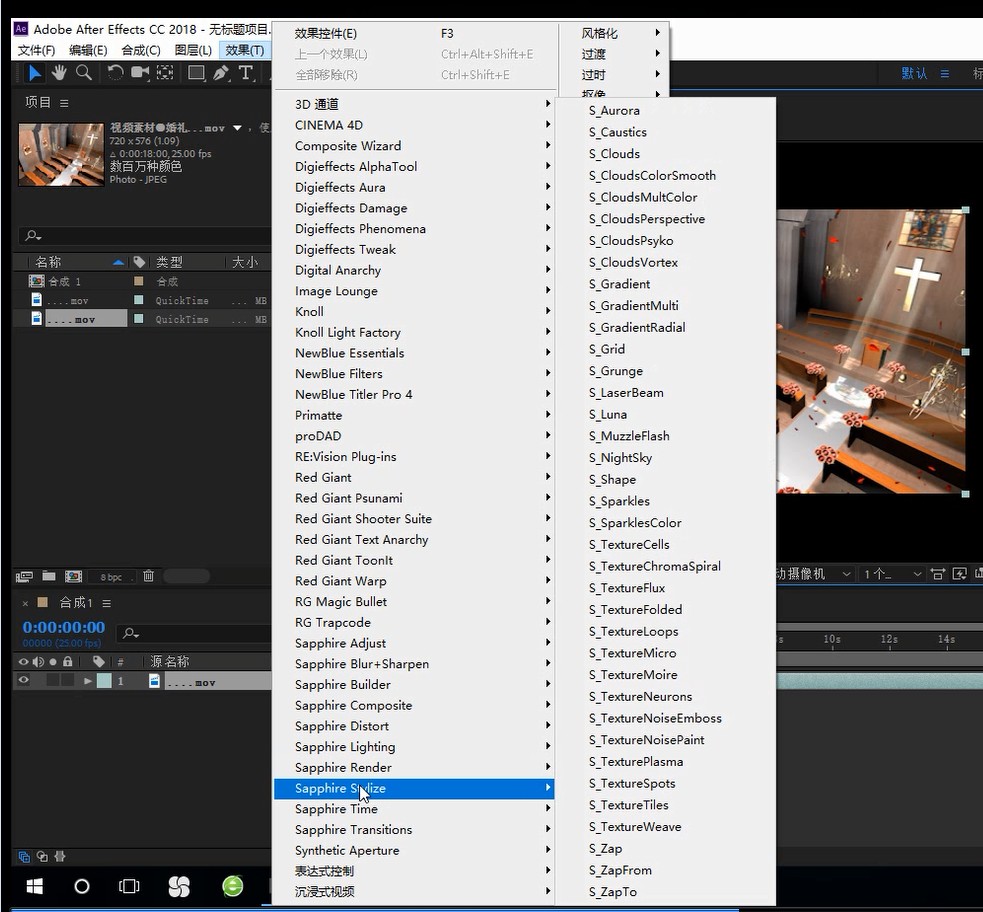The height and width of the screenshot is (912, 983).
Task: Open the green browser icon in taskbar
Action: tap(233, 886)
